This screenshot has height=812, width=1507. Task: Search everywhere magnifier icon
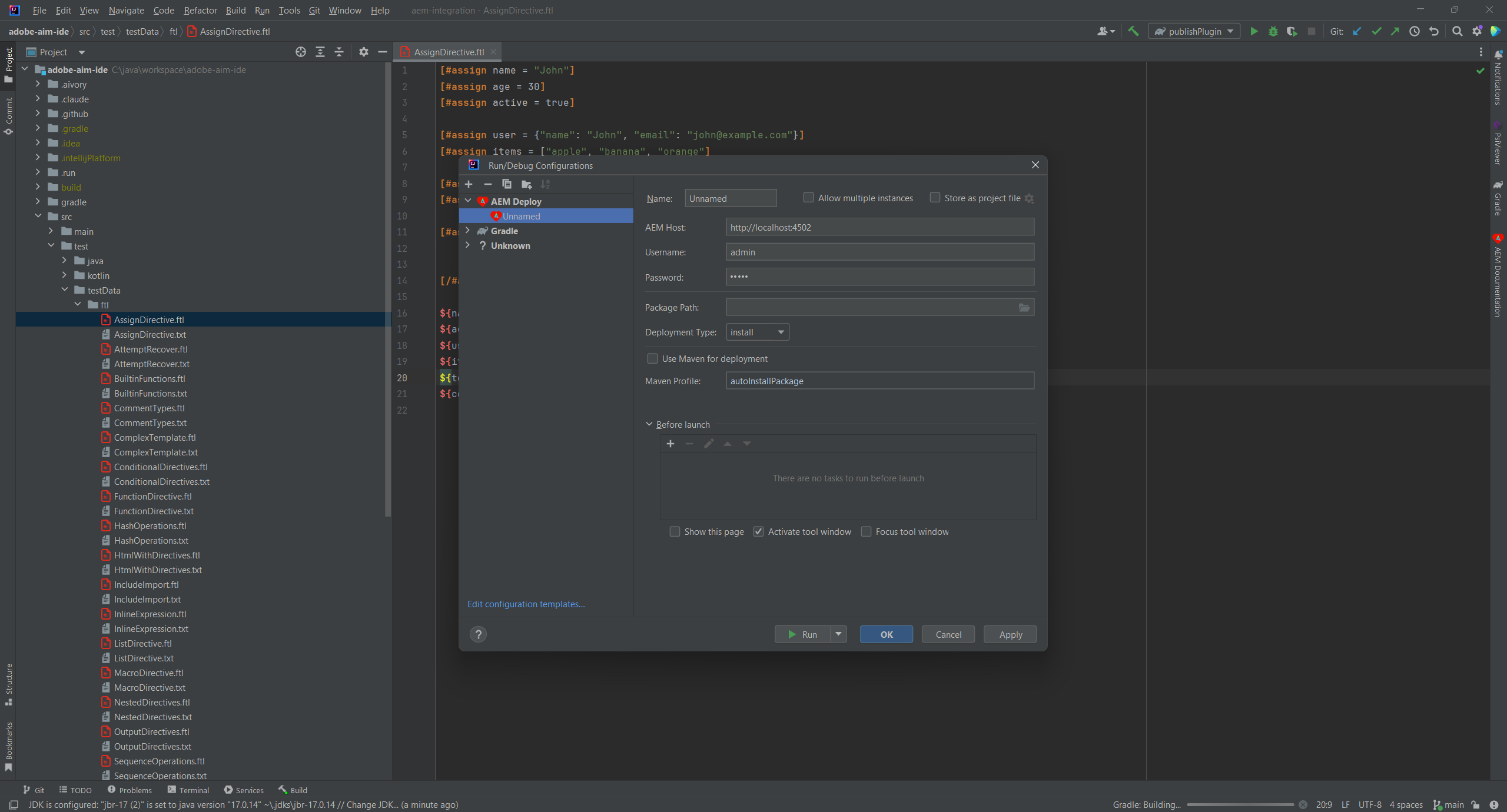(1457, 31)
